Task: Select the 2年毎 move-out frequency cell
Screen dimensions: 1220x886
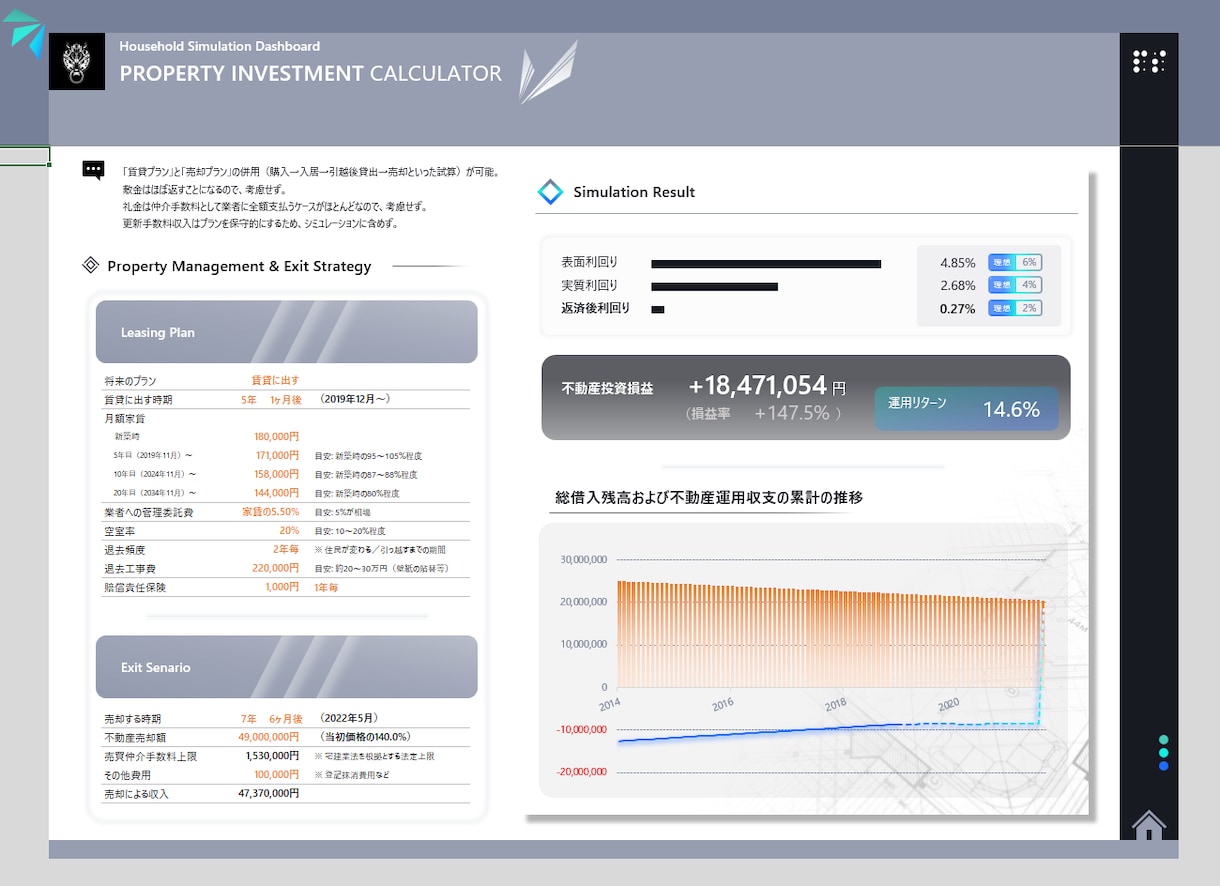Action: click(286, 549)
